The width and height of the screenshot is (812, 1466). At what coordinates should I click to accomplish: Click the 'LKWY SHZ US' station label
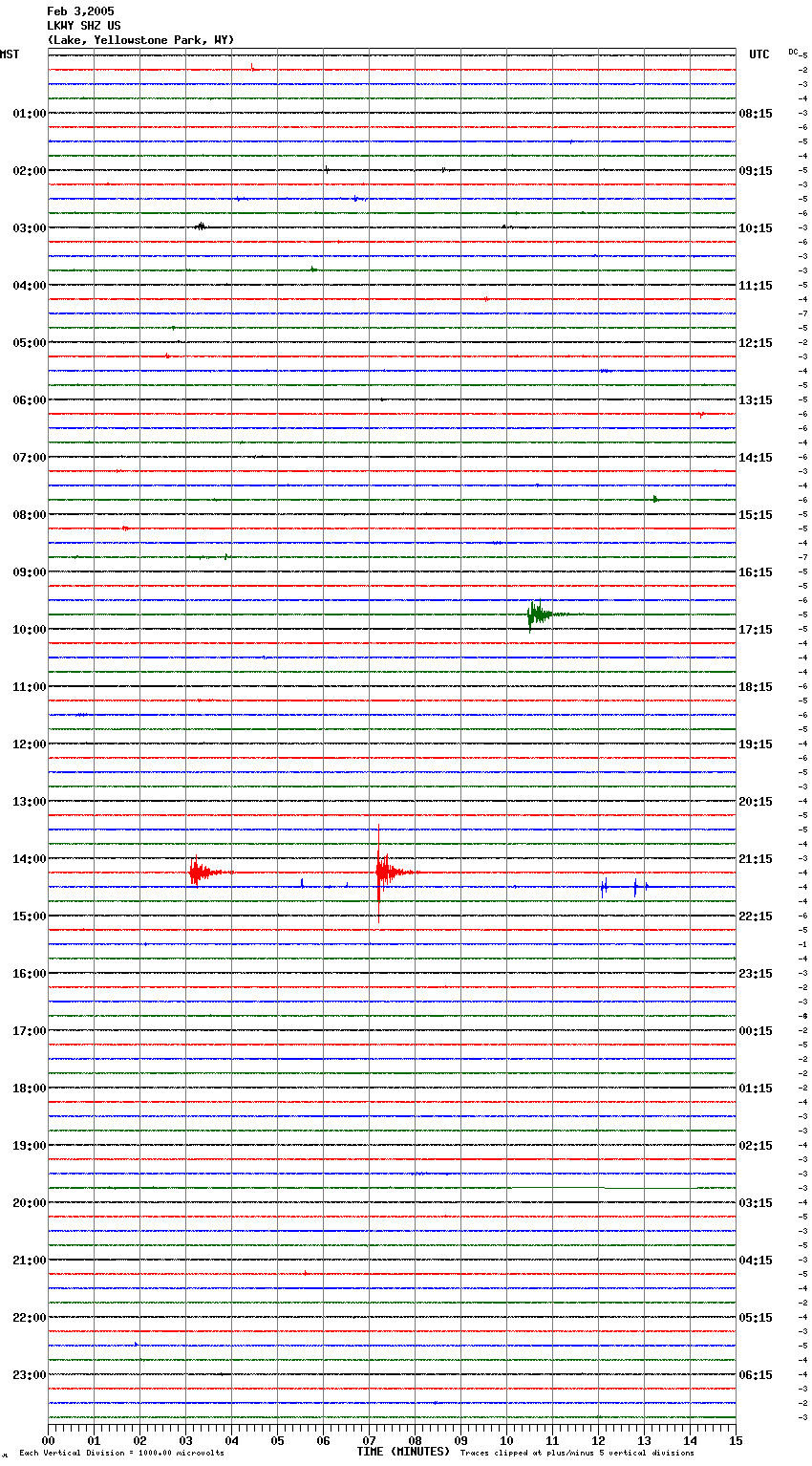pyautogui.click(x=84, y=26)
